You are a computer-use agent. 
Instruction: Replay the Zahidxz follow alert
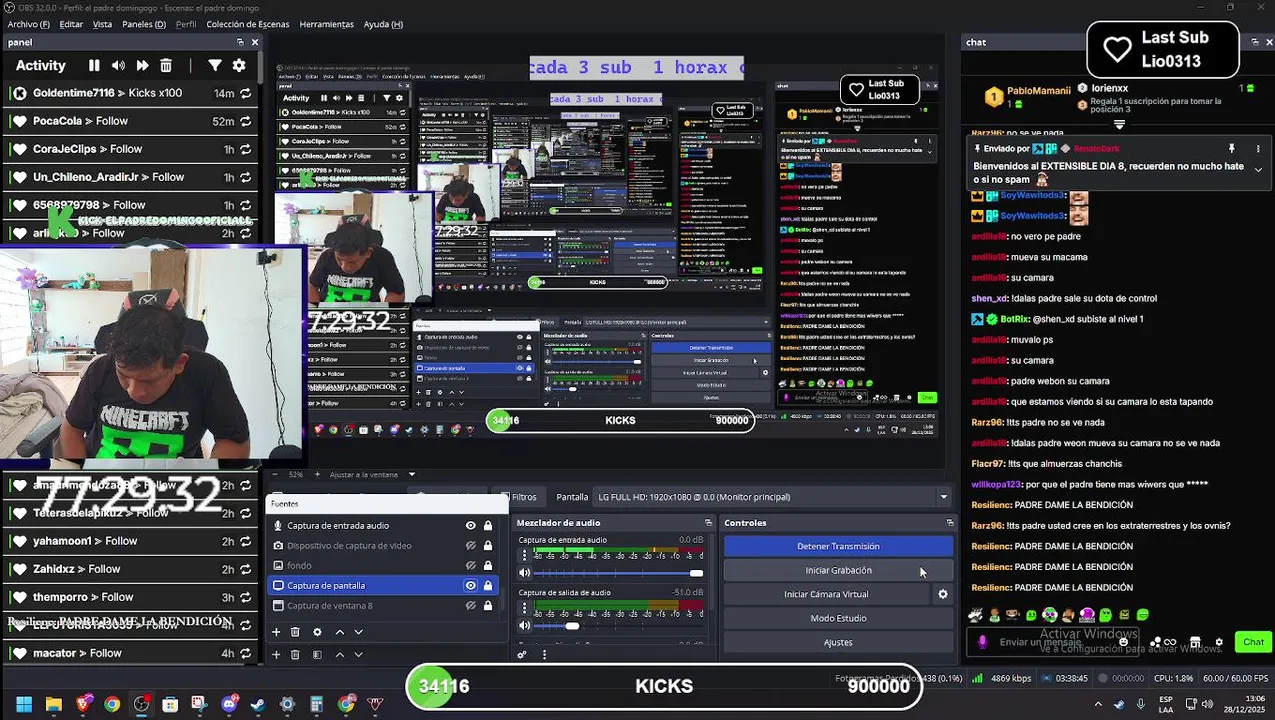(x=245, y=569)
